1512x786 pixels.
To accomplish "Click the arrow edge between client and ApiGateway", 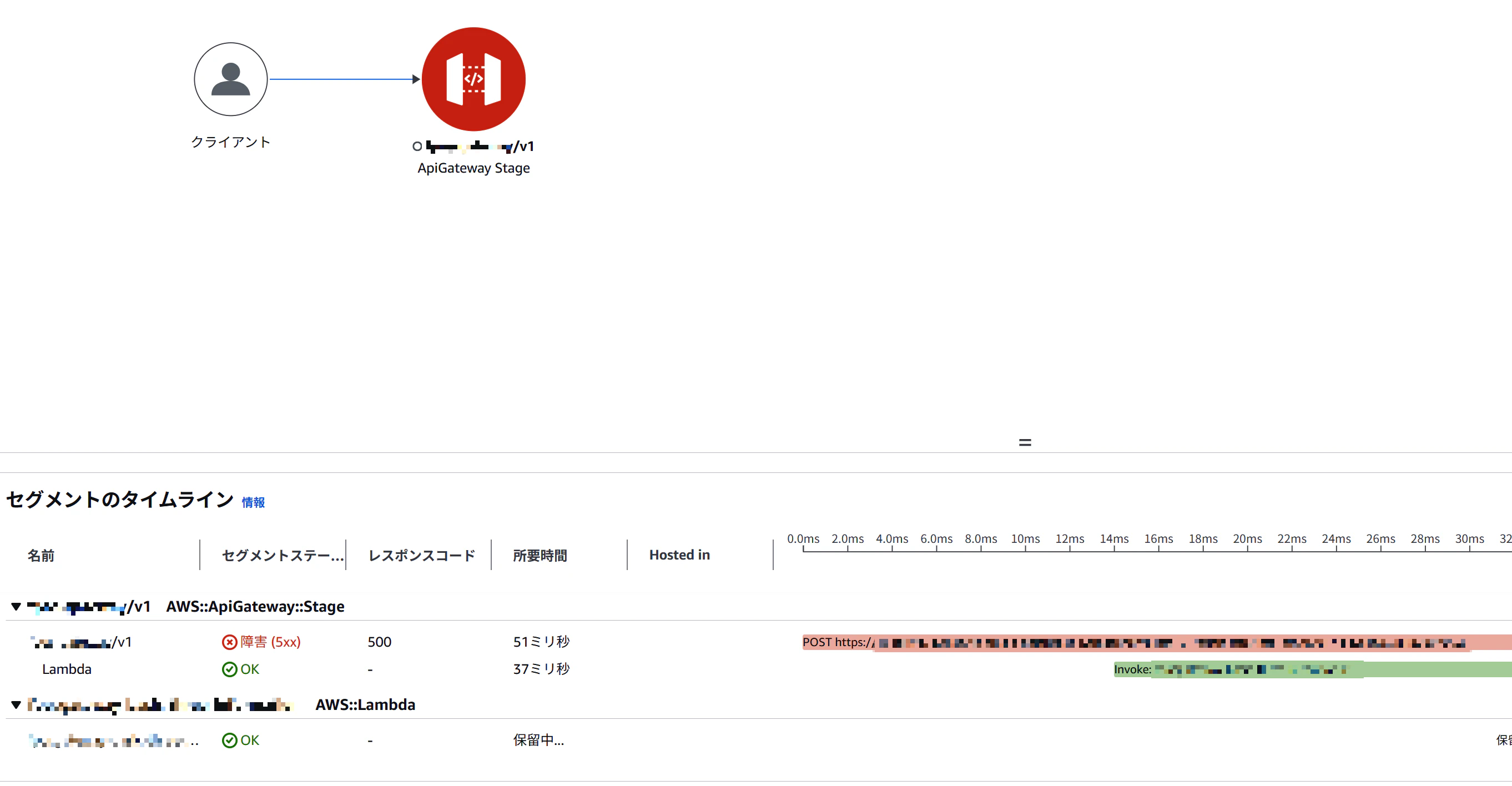I will [344, 79].
